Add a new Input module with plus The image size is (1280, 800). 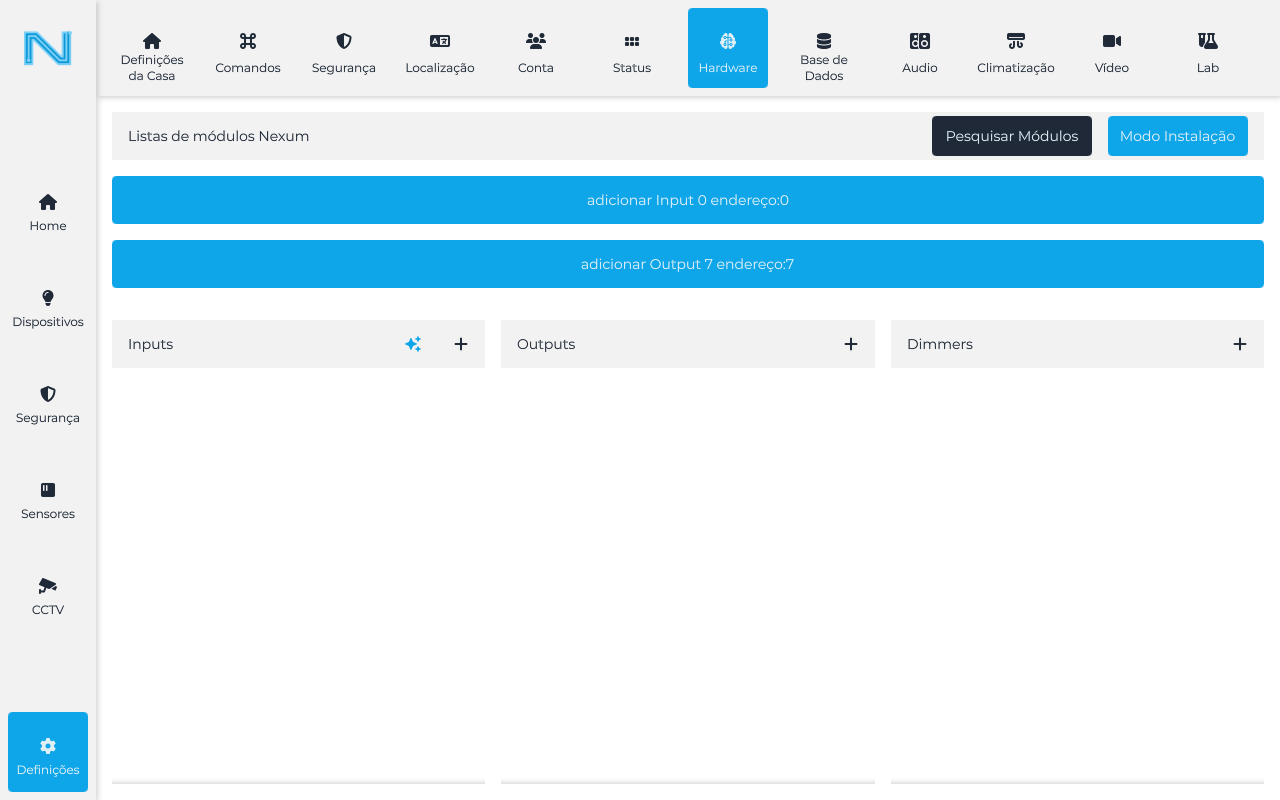461,344
